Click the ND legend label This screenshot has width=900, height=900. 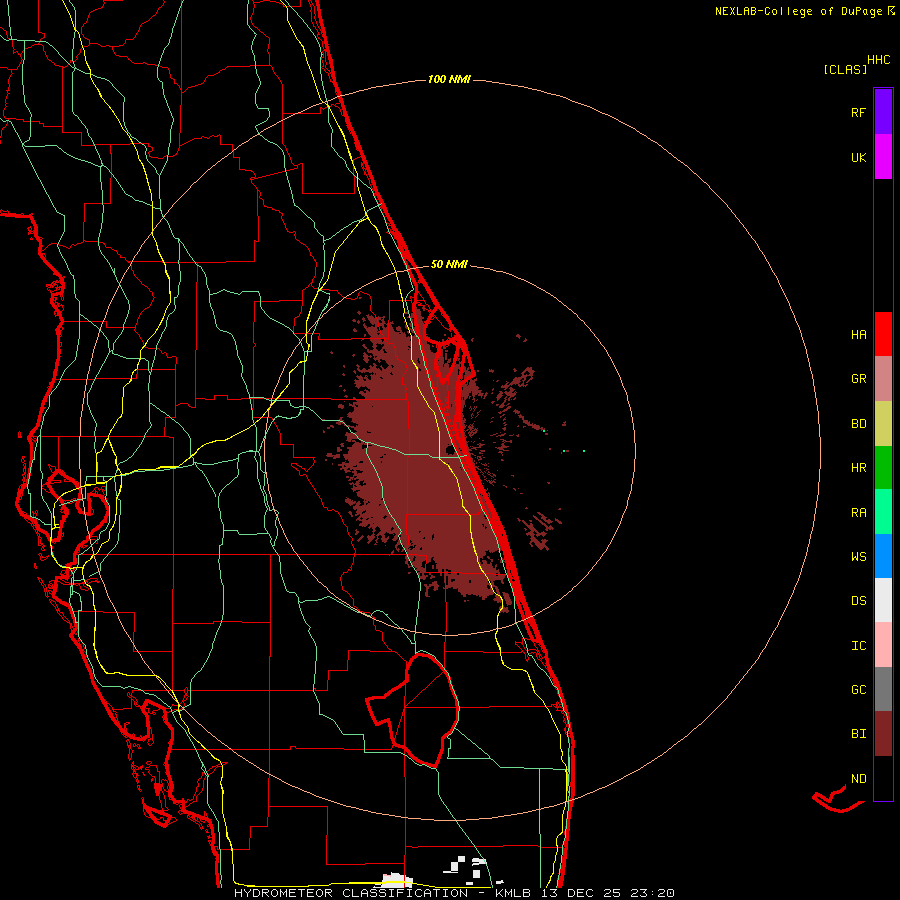point(858,779)
